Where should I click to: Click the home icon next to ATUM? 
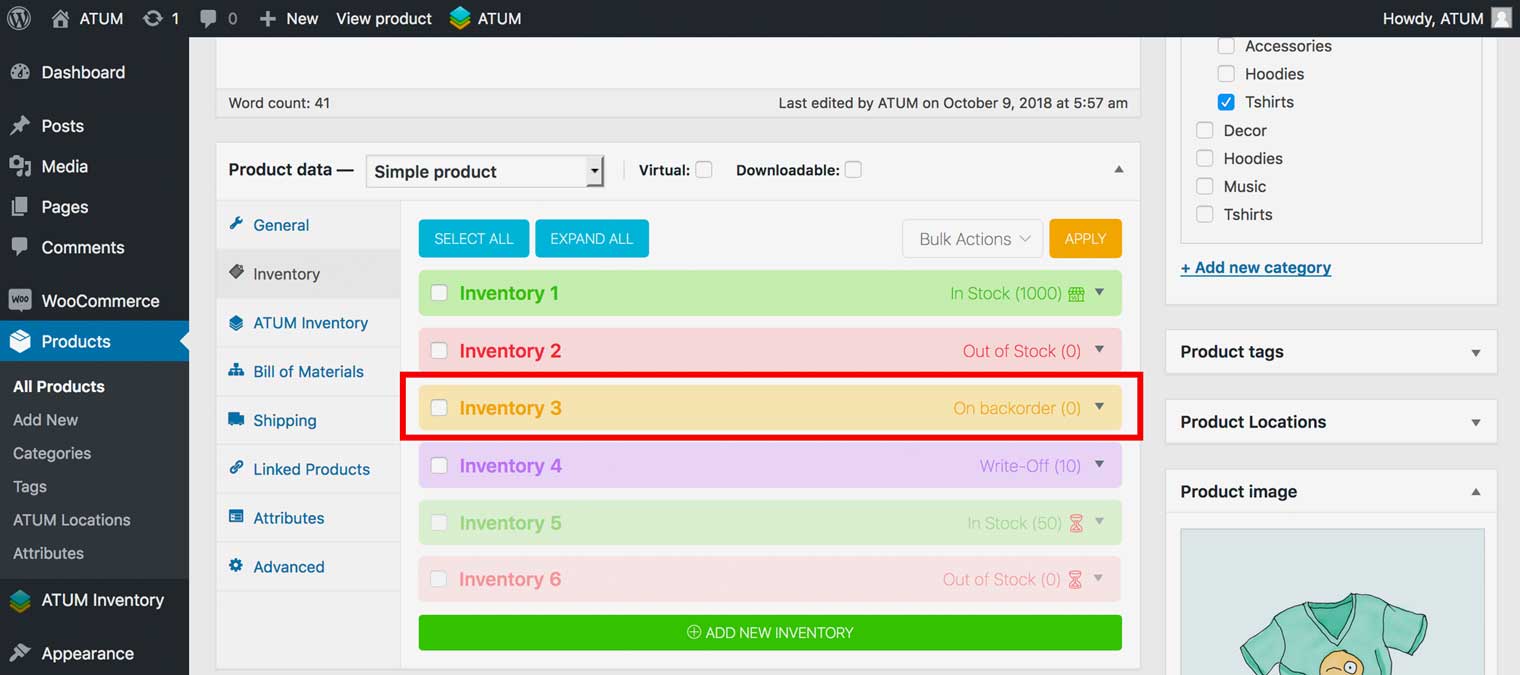61,18
